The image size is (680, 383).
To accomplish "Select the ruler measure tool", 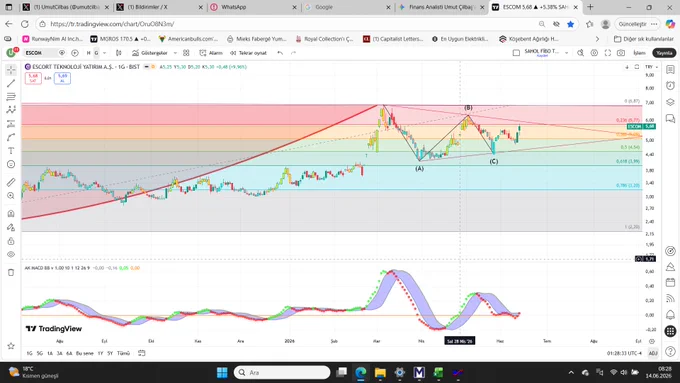I will click(11, 182).
